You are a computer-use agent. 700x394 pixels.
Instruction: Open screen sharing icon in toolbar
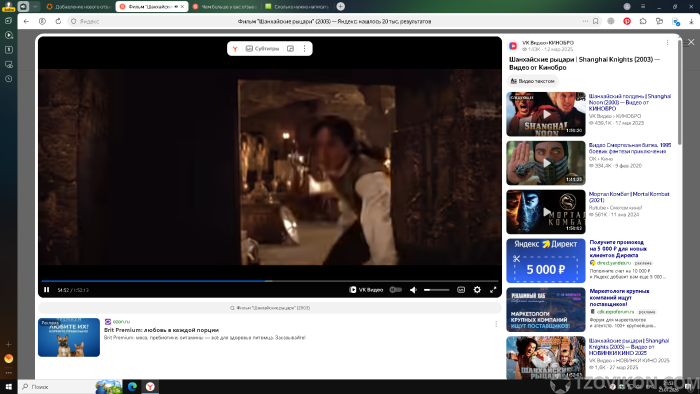coord(659,21)
